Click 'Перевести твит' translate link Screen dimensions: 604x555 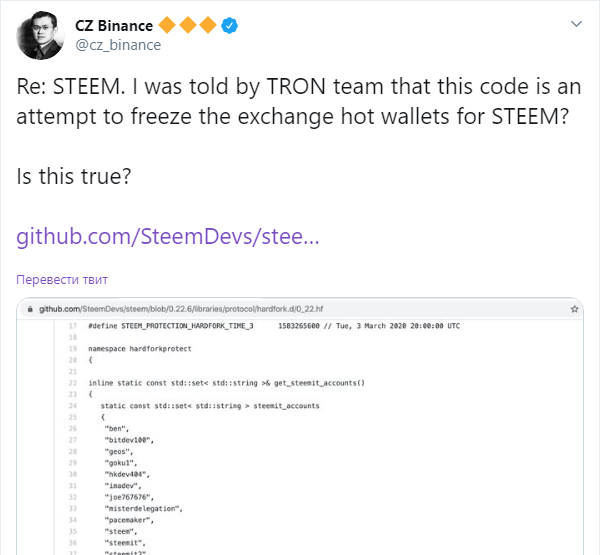tap(61, 279)
